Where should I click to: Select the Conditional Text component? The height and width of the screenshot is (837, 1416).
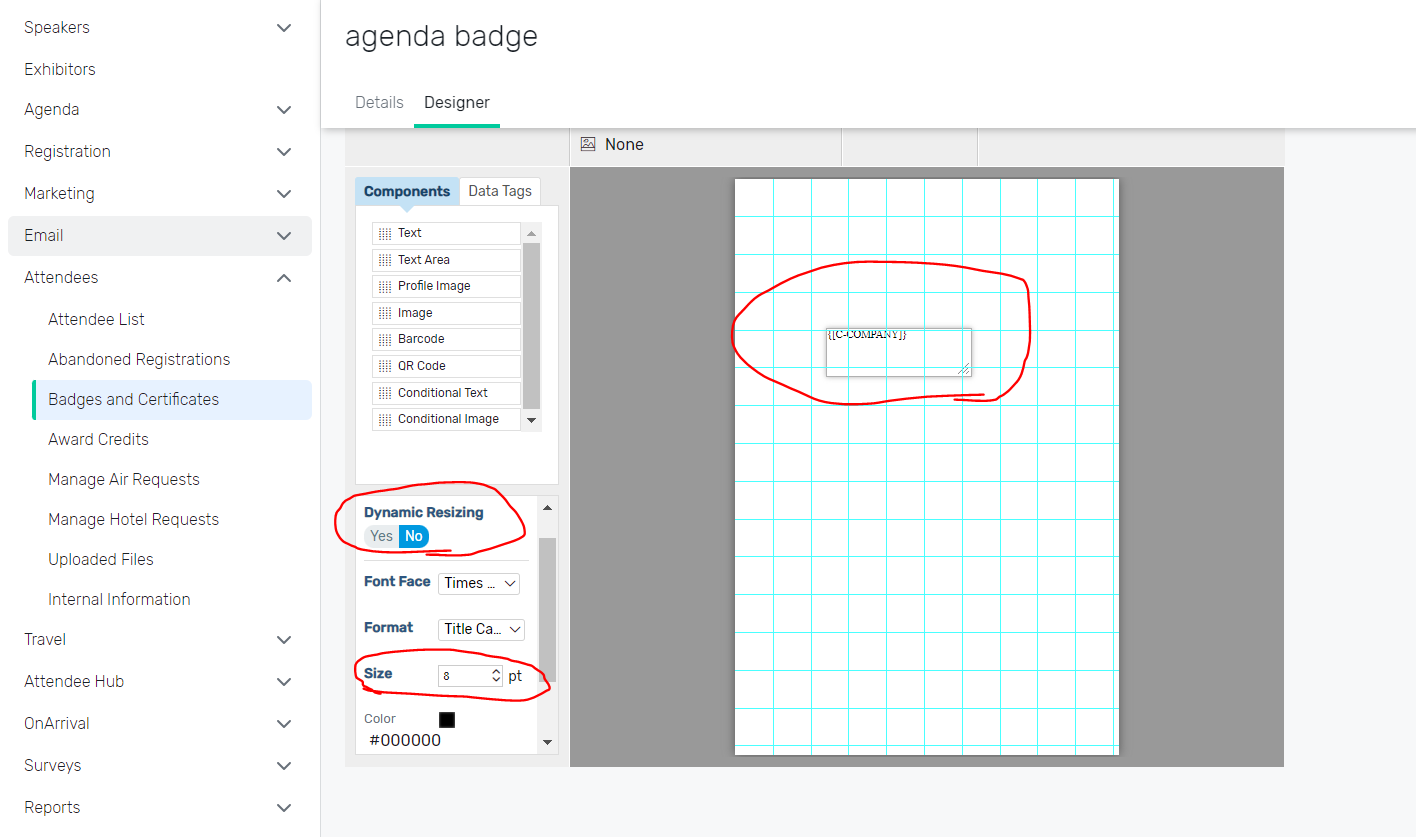[446, 393]
